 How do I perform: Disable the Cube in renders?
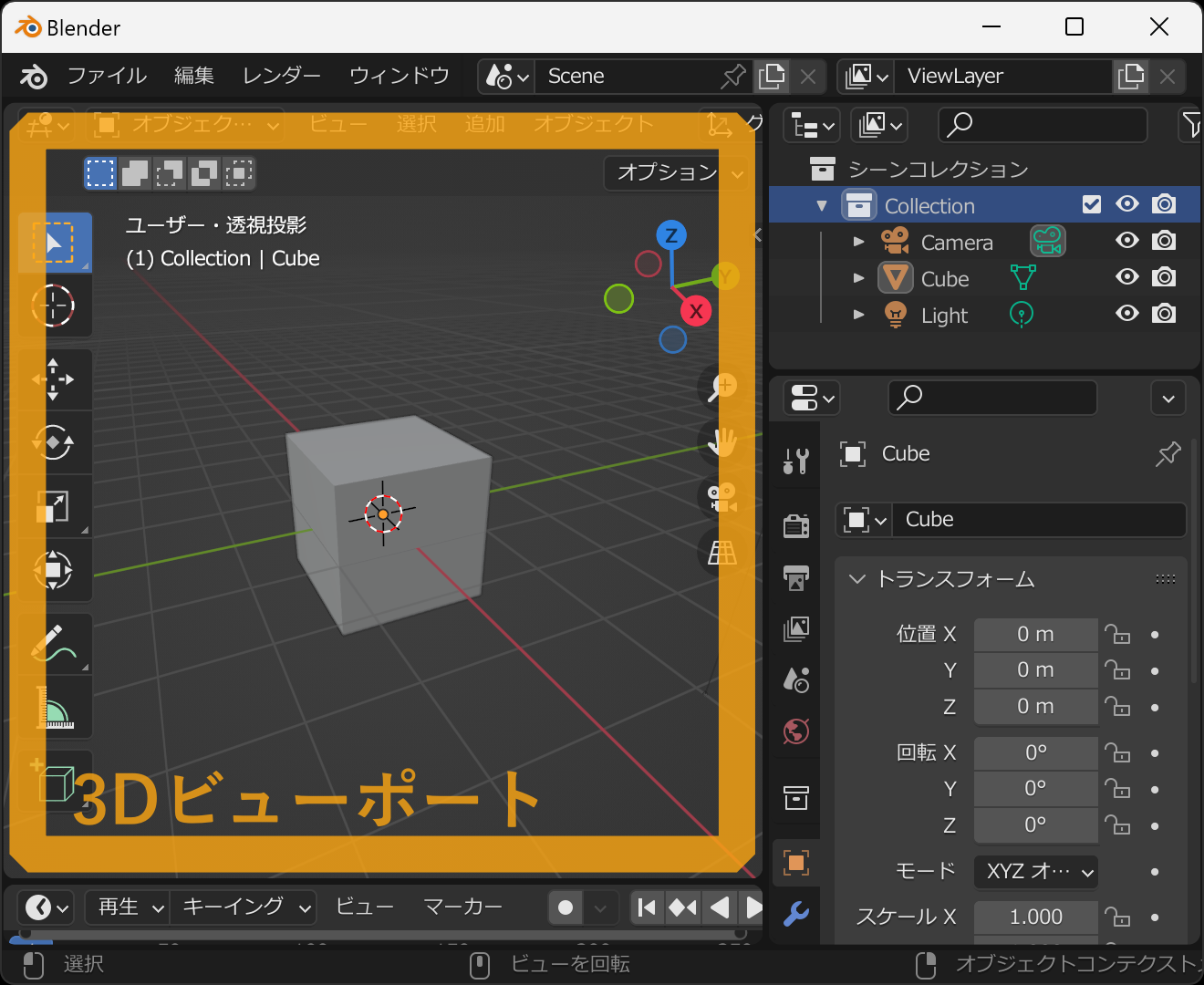tap(1164, 277)
